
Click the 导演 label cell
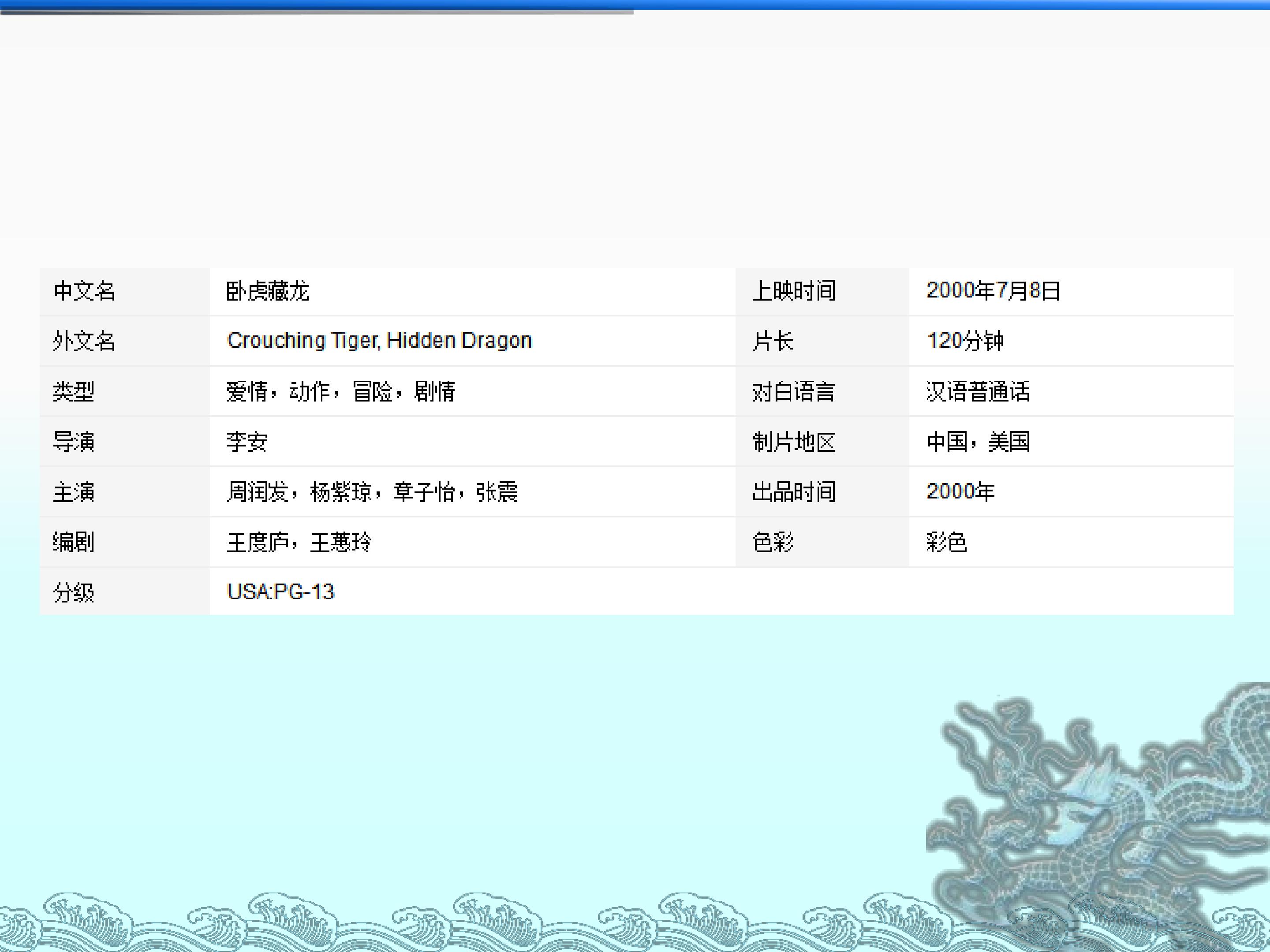point(74,441)
